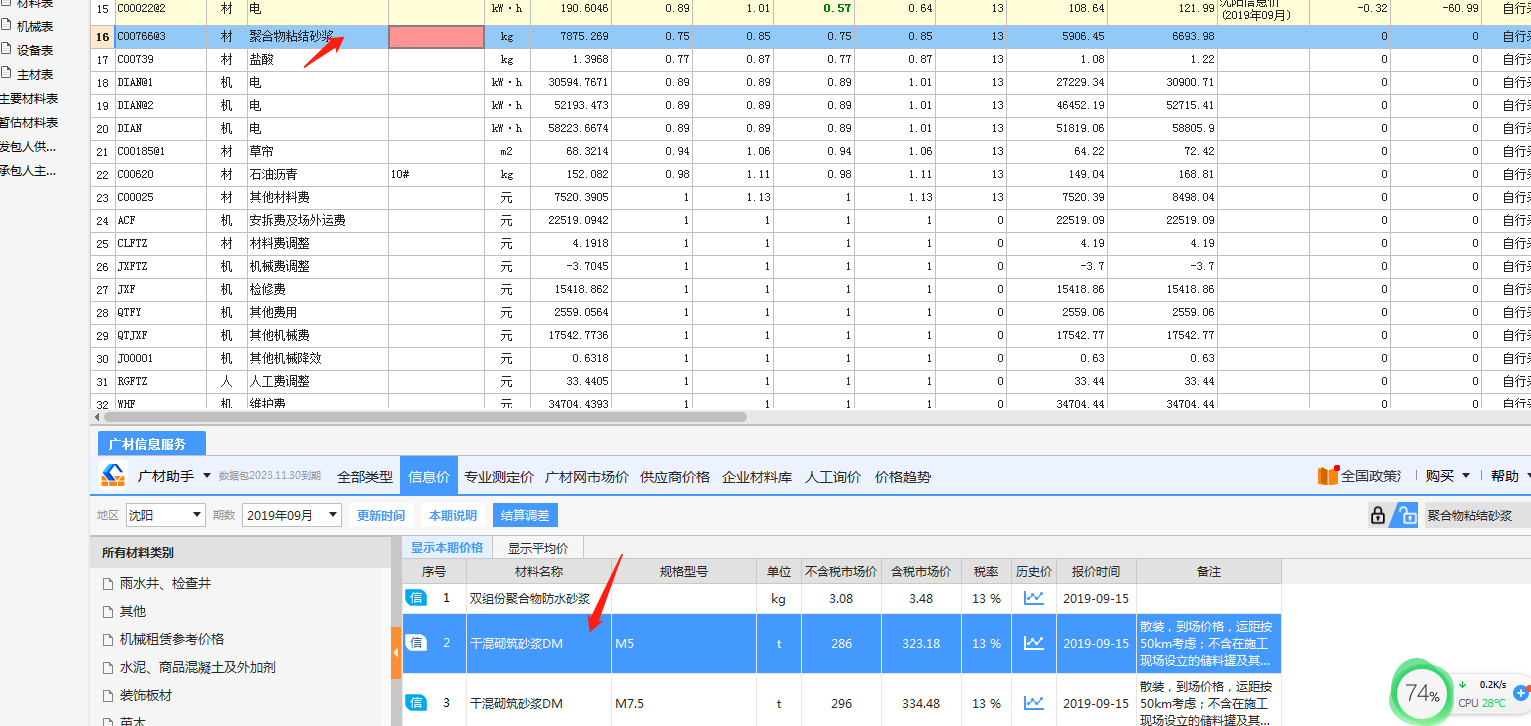The height and width of the screenshot is (726, 1531).
Task: Open price history chart for 干混砌筑砂浆DM M7.5
Action: click(1034, 703)
